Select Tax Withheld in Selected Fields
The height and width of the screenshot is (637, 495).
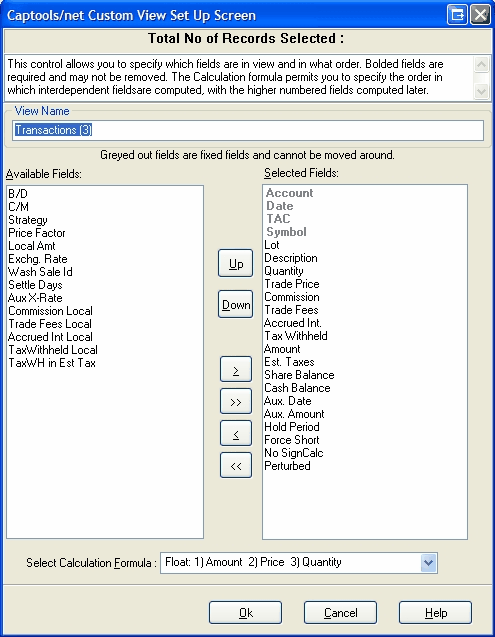(x=296, y=336)
